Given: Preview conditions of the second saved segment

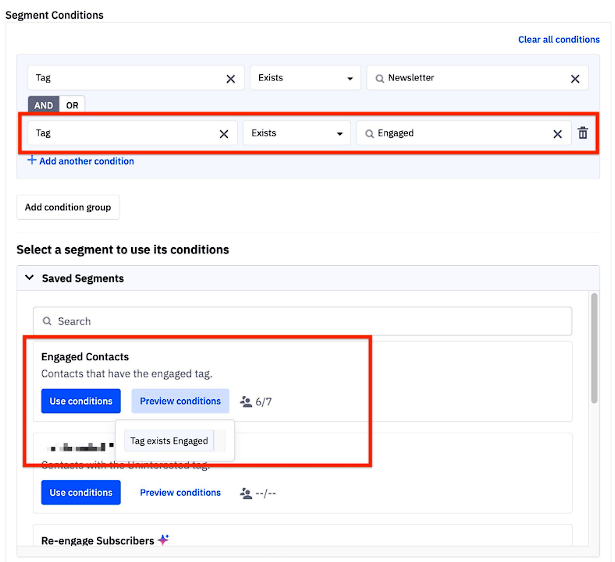Looking at the screenshot, I should [x=180, y=493].
